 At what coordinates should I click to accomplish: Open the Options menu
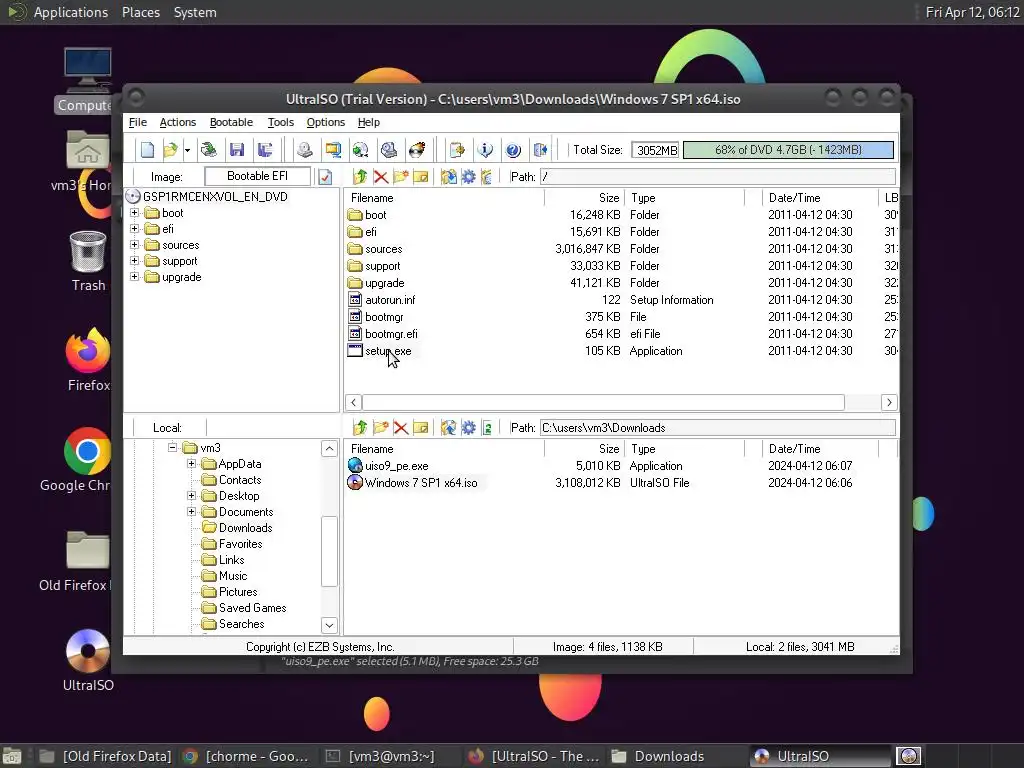click(x=326, y=122)
